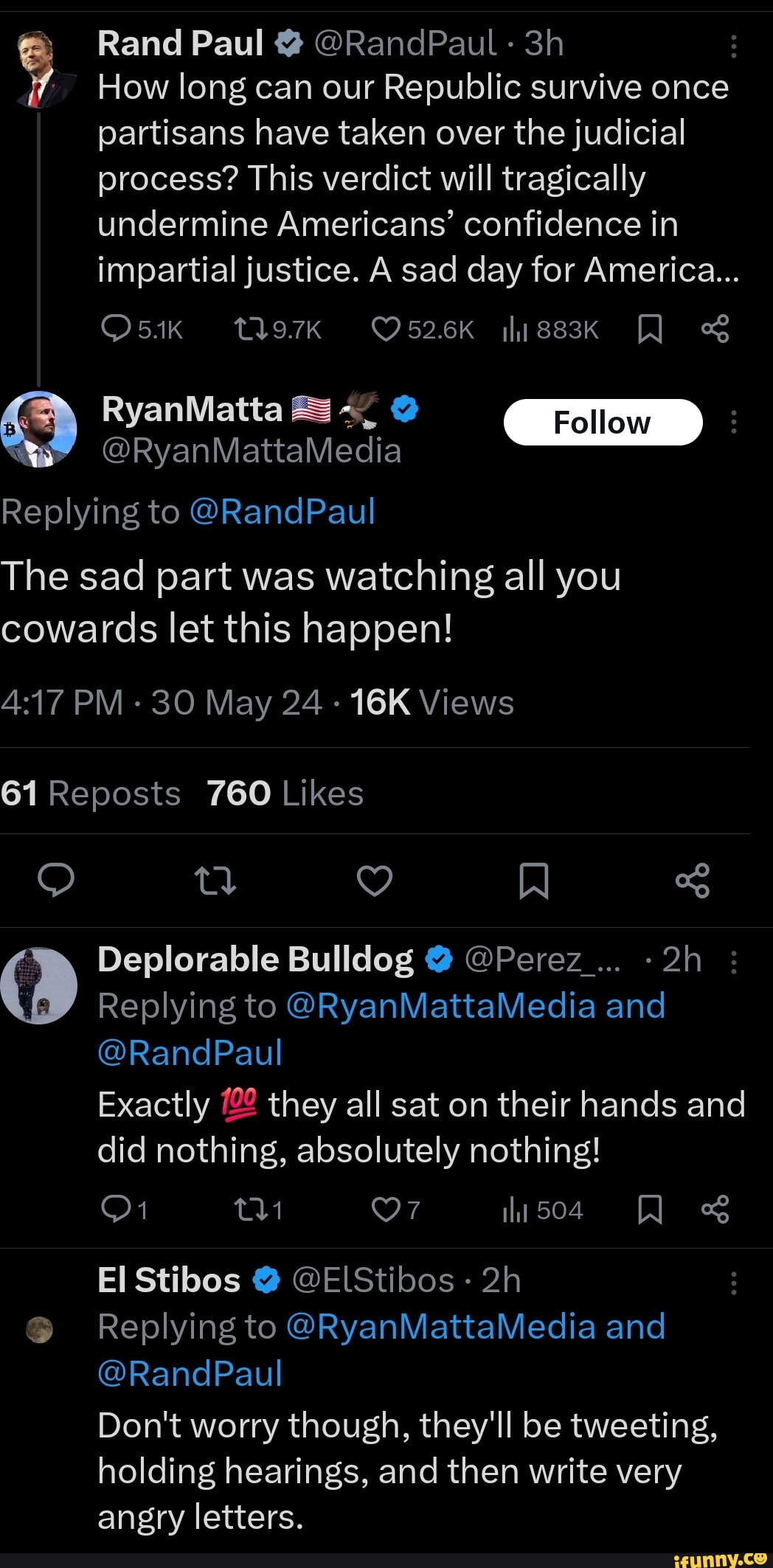The height and width of the screenshot is (1568, 773).
Task: Open @RandPaul link in 'Replying to' line
Action: coord(282,511)
